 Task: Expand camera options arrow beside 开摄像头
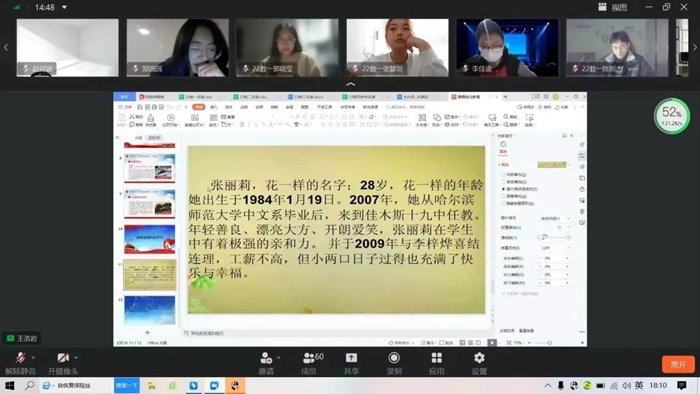(76, 358)
